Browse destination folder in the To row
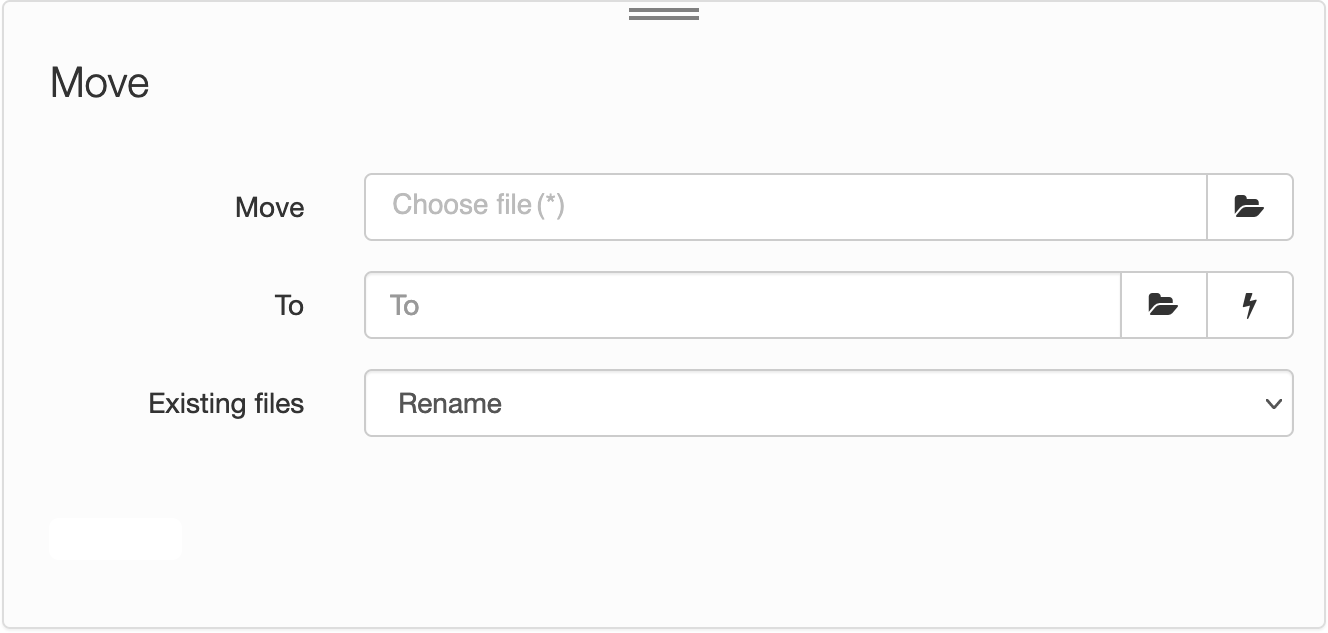Image resolution: width=1328 pixels, height=633 pixels. coord(1164,305)
